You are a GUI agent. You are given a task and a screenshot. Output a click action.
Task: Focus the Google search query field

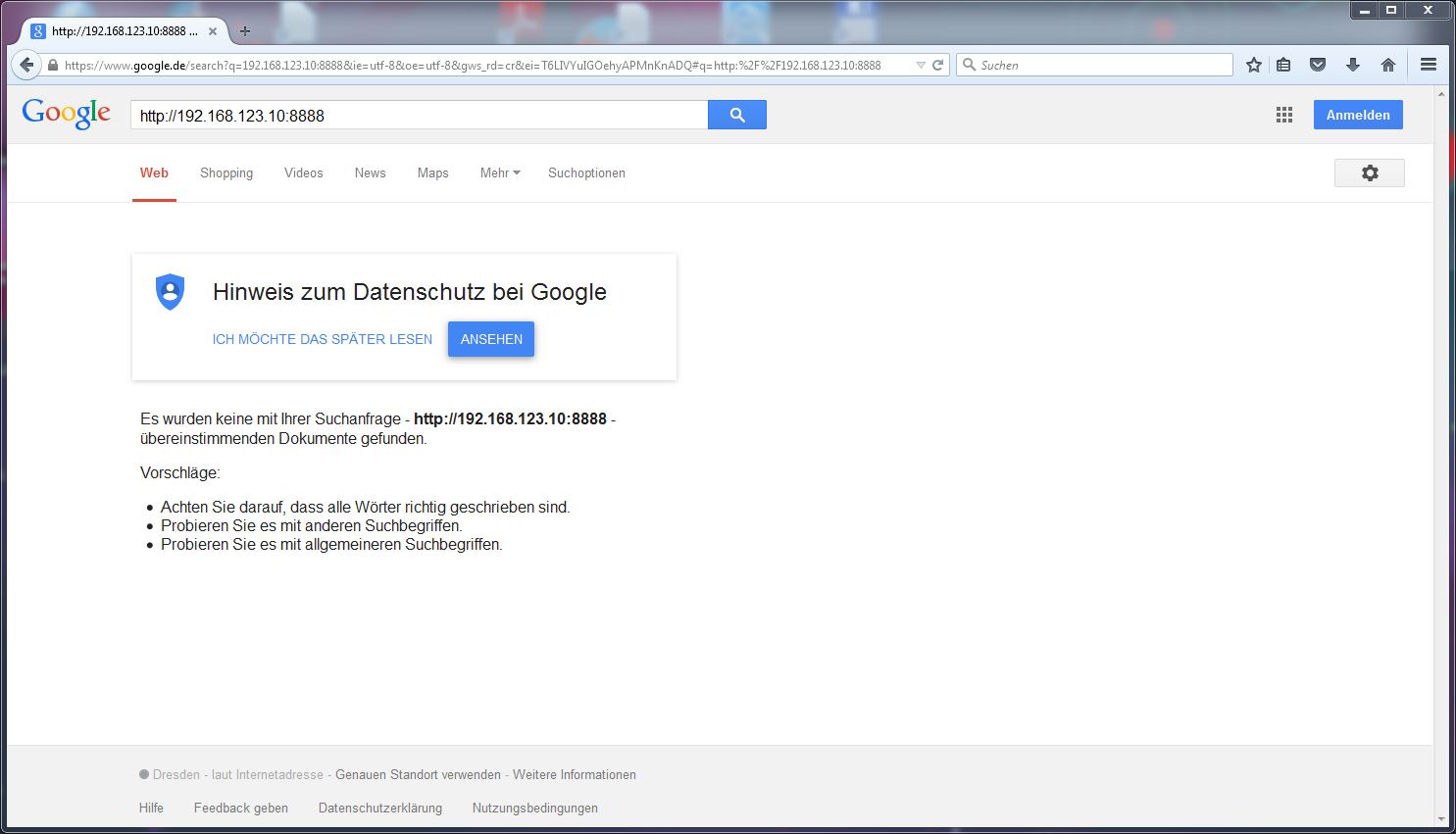point(420,115)
